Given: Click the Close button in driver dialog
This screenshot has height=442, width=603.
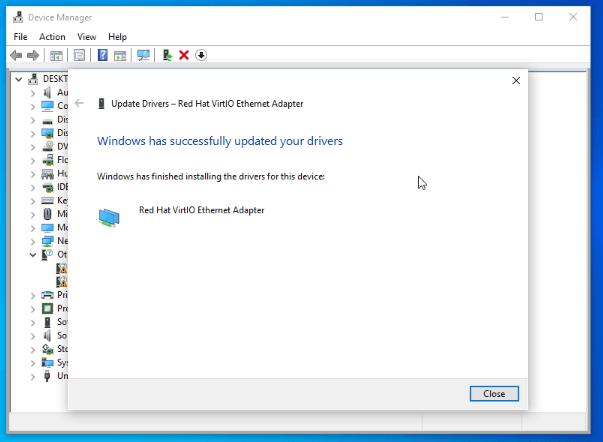Looking at the screenshot, I should click(x=494, y=394).
